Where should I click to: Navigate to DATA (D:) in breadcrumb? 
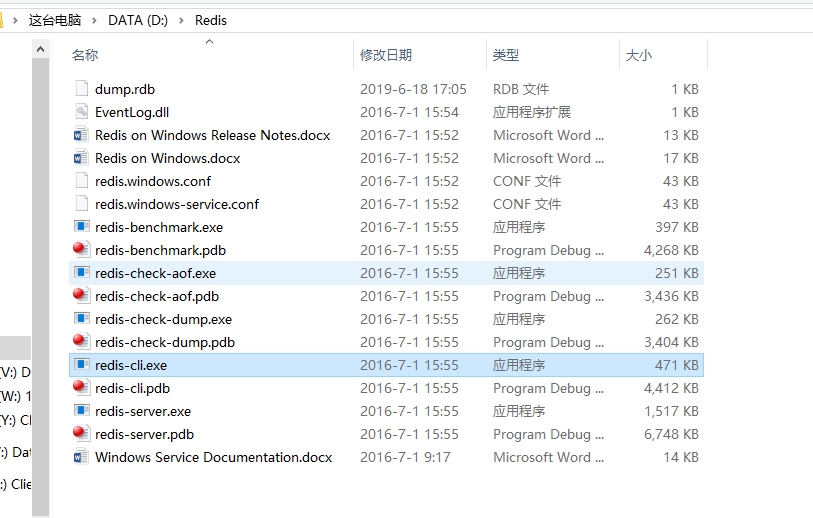[x=138, y=20]
